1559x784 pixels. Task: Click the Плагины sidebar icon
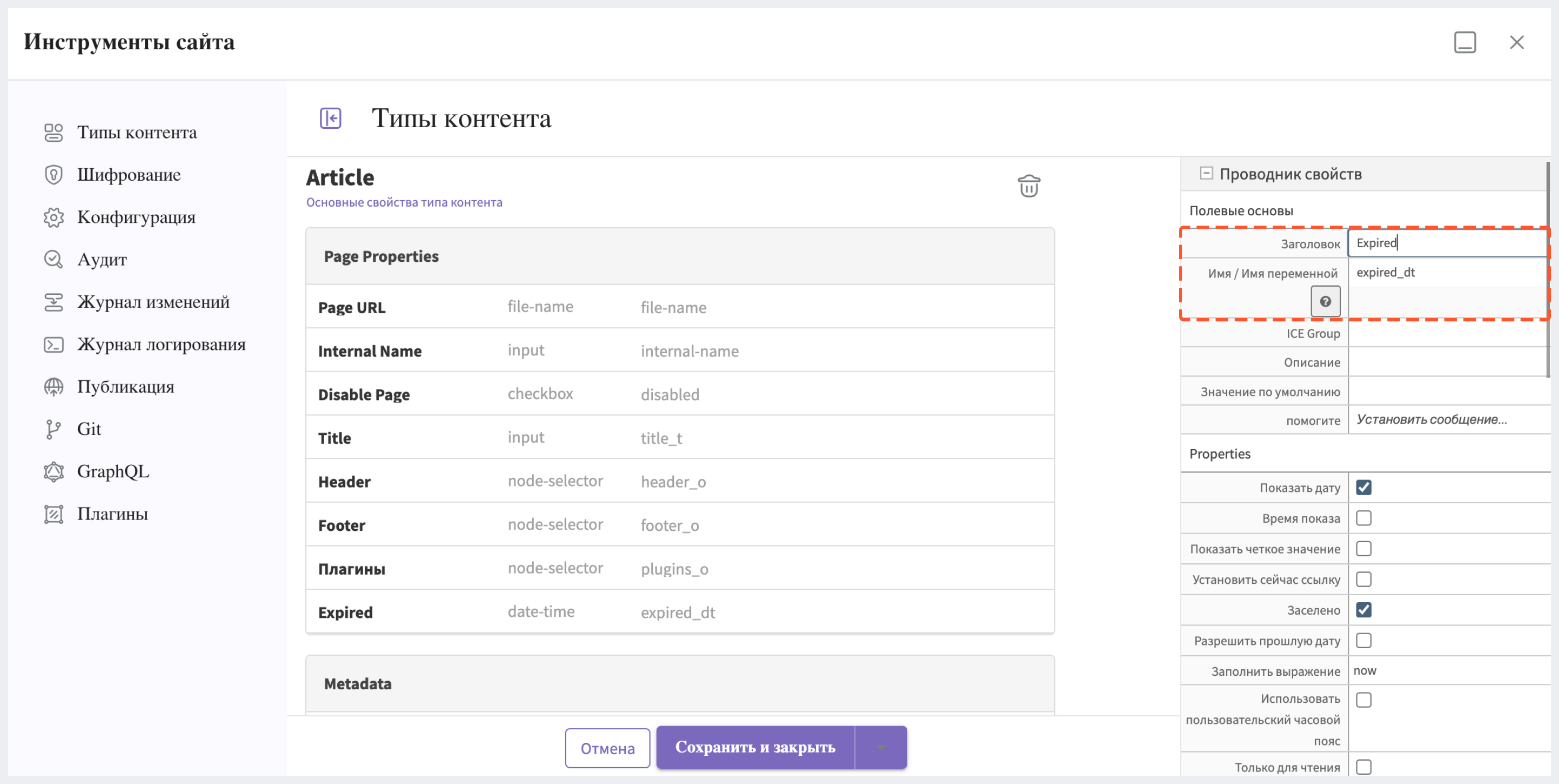53,513
